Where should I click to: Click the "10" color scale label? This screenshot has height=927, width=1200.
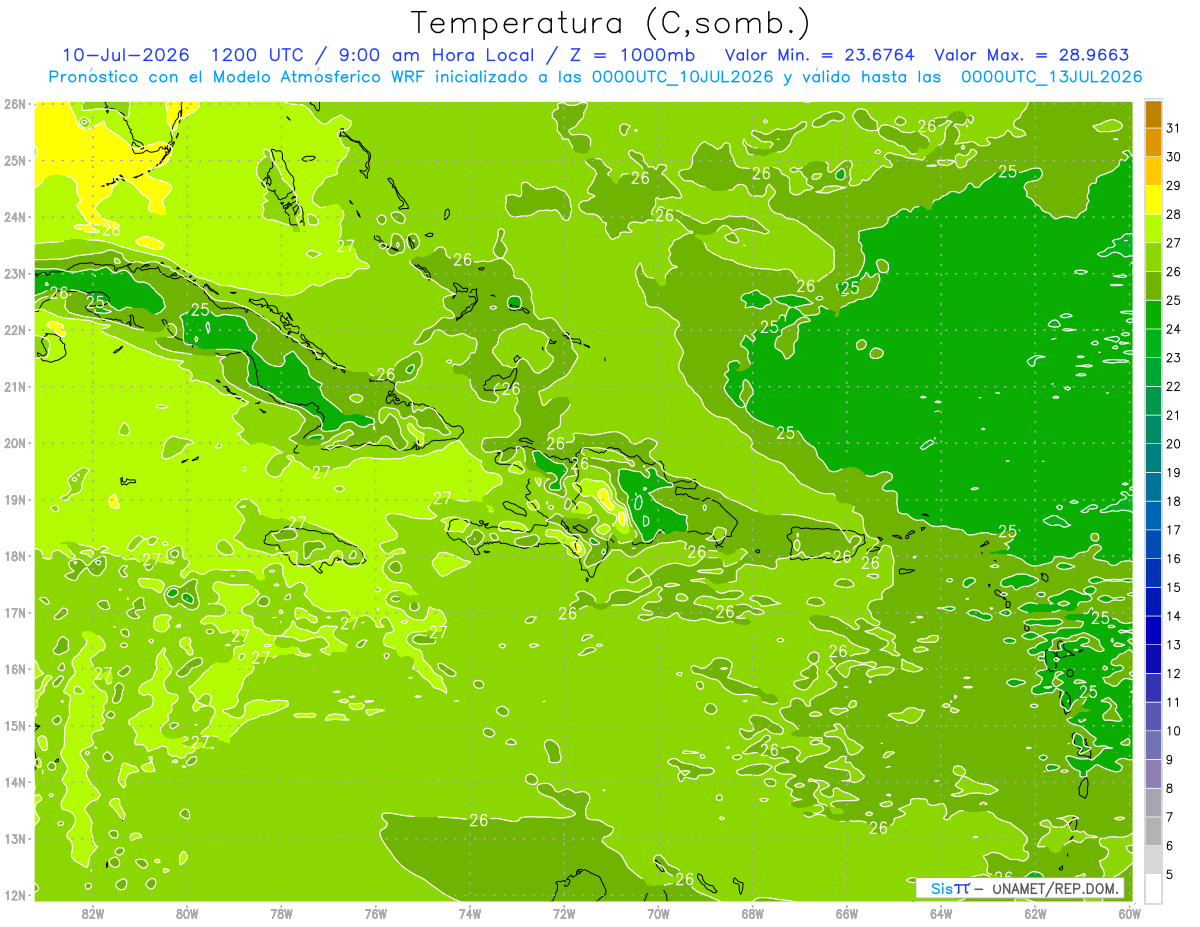coord(1174,730)
